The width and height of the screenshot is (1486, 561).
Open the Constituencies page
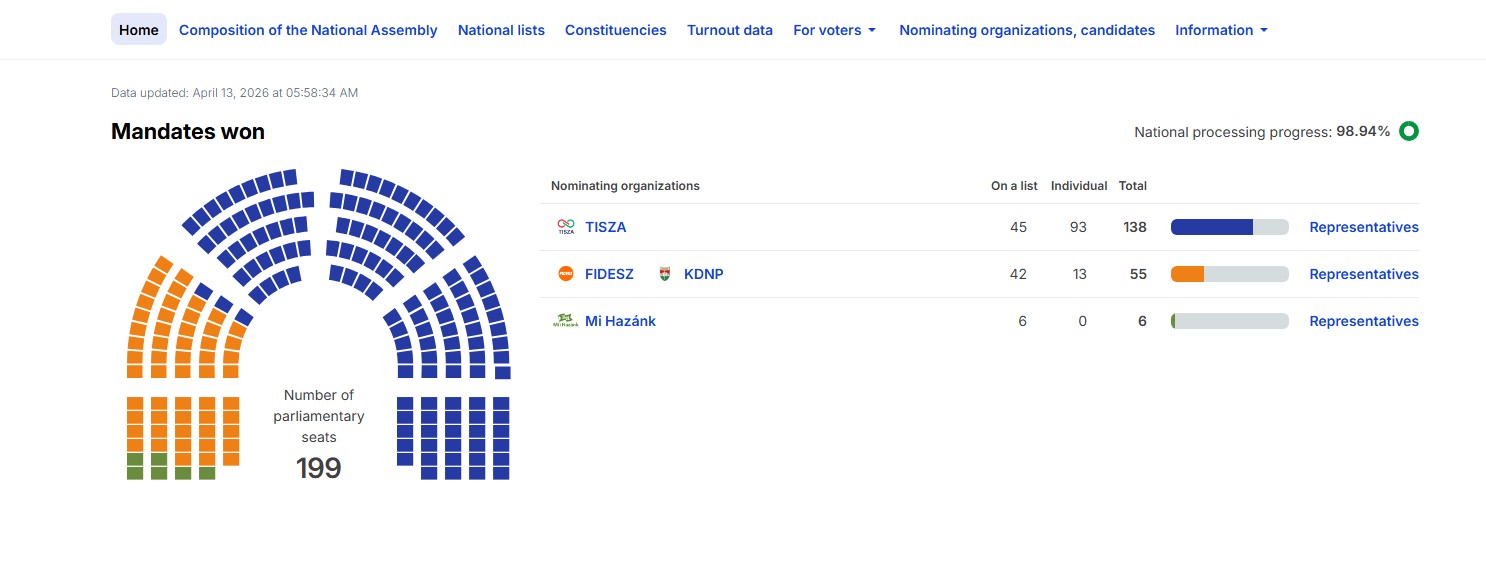click(615, 30)
